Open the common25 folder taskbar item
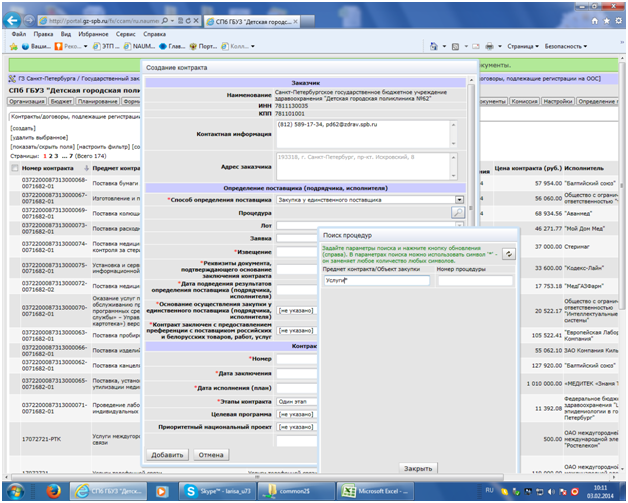The height and width of the screenshot is (503, 628). 296,491
